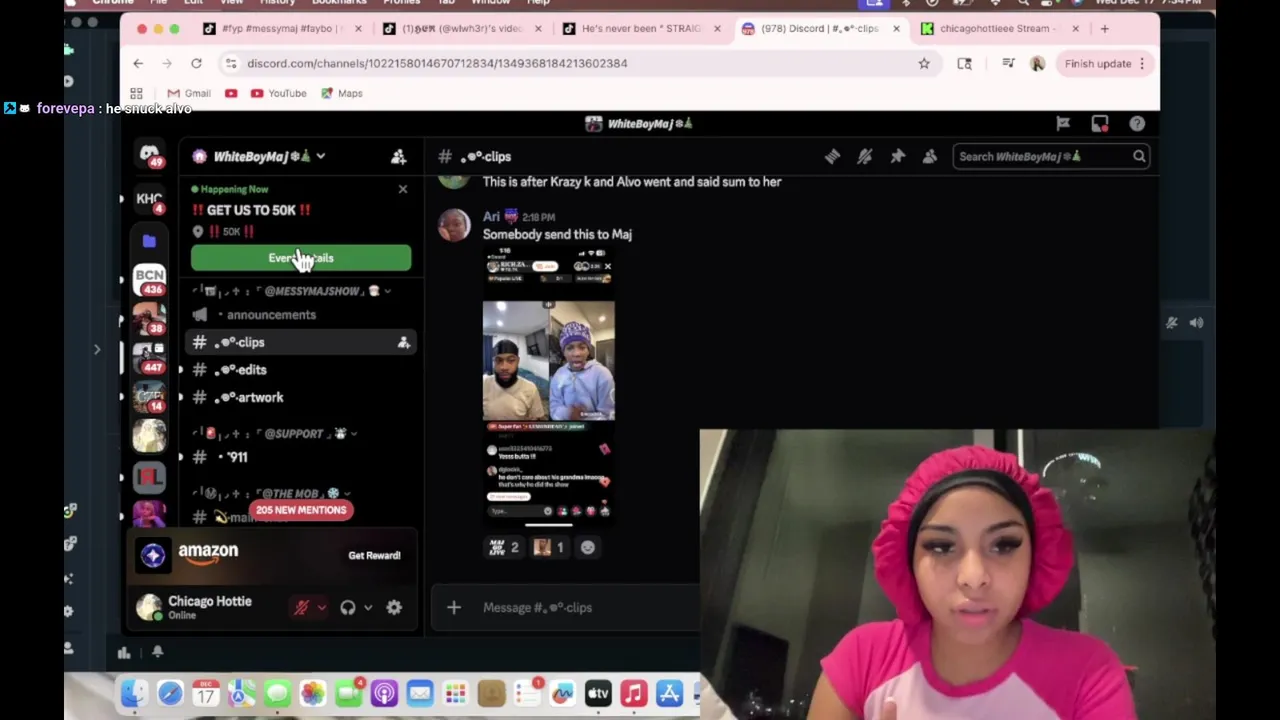1280x720 pixels.
Task: Open the Discord inbox icon with red dot
Action: [x=1100, y=124]
